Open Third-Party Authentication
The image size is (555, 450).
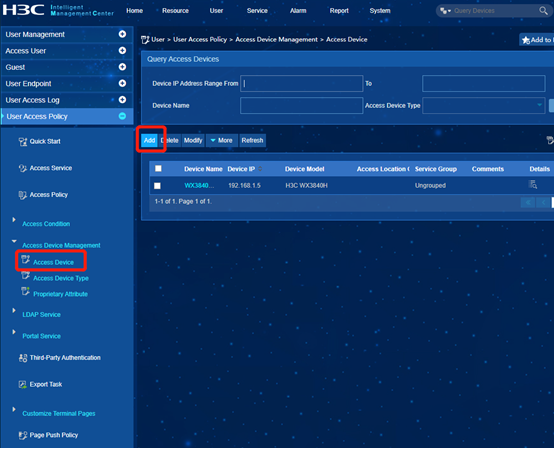(x=59, y=358)
